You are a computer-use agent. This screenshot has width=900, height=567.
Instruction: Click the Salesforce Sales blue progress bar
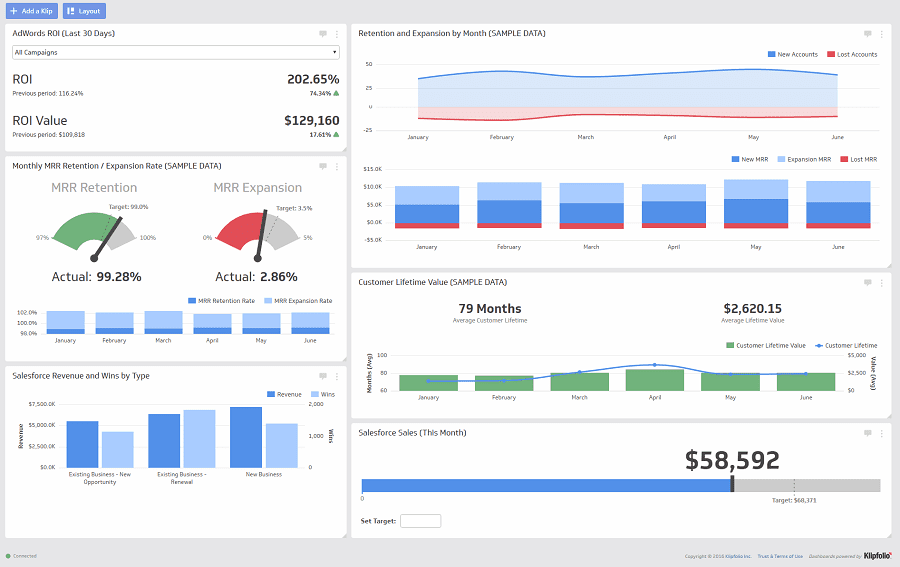tap(547, 485)
